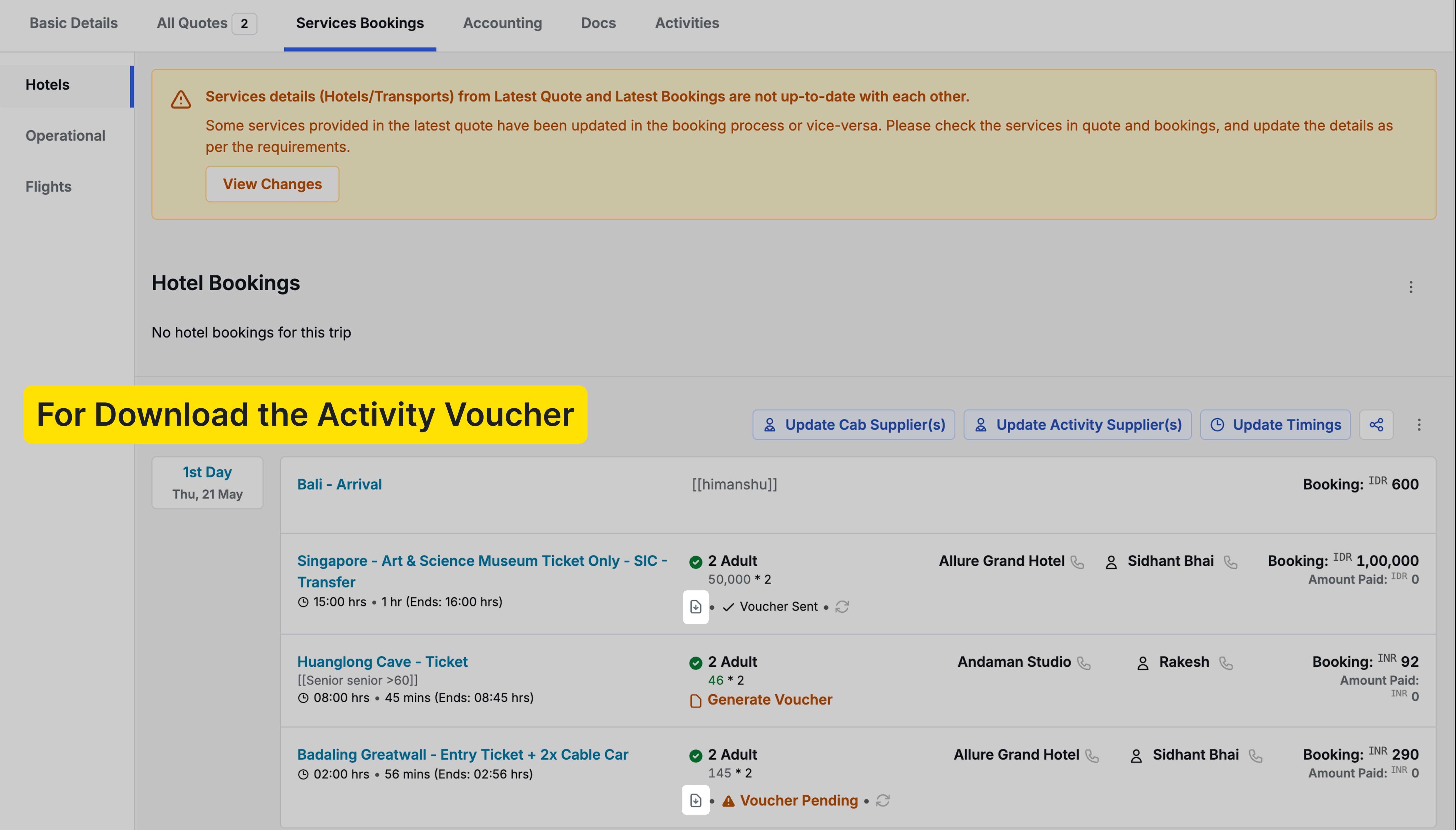Open Huanglong Cave - Ticket link
The image size is (1456, 830).
[382, 662]
